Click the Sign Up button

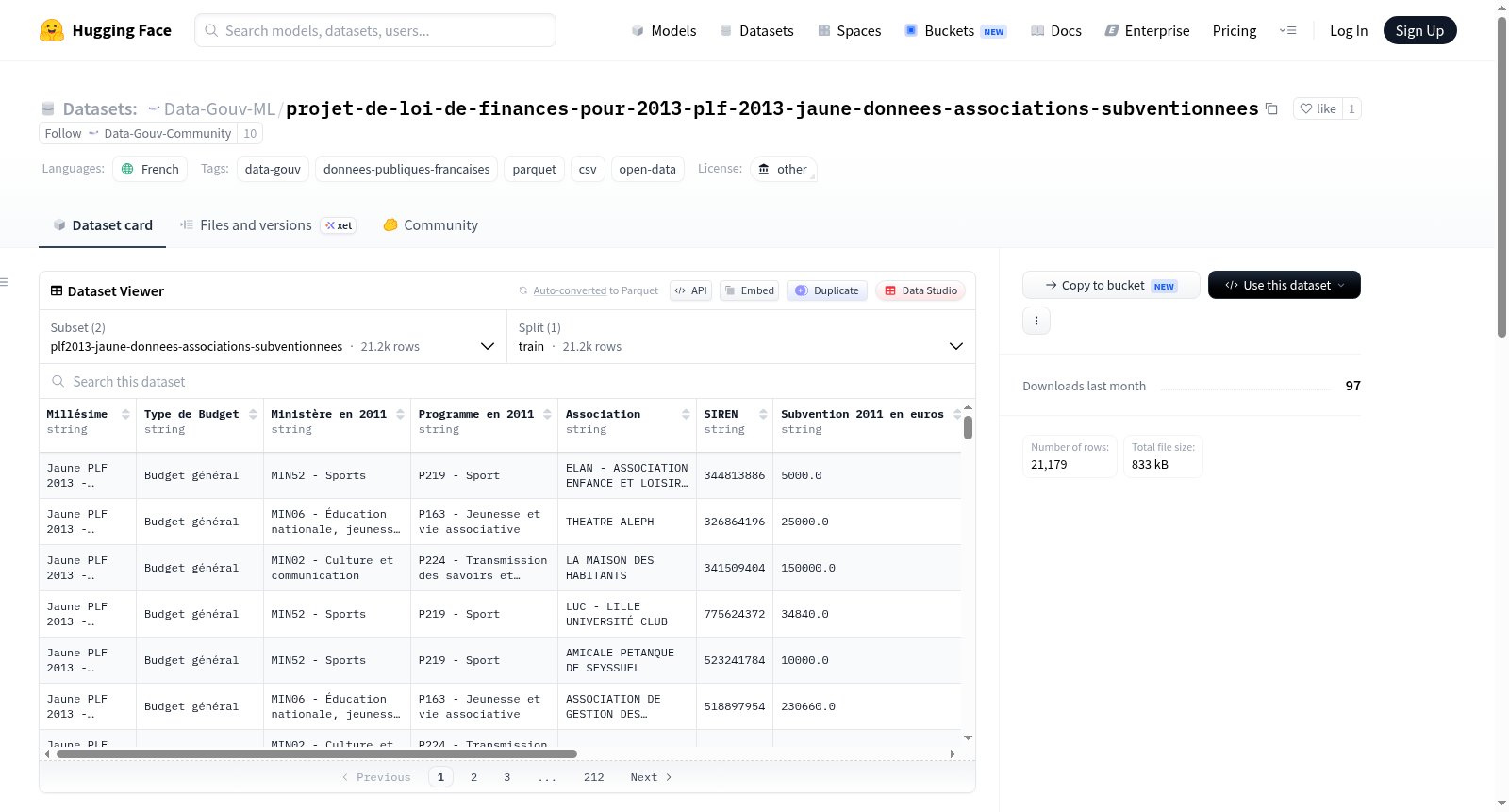point(1419,30)
